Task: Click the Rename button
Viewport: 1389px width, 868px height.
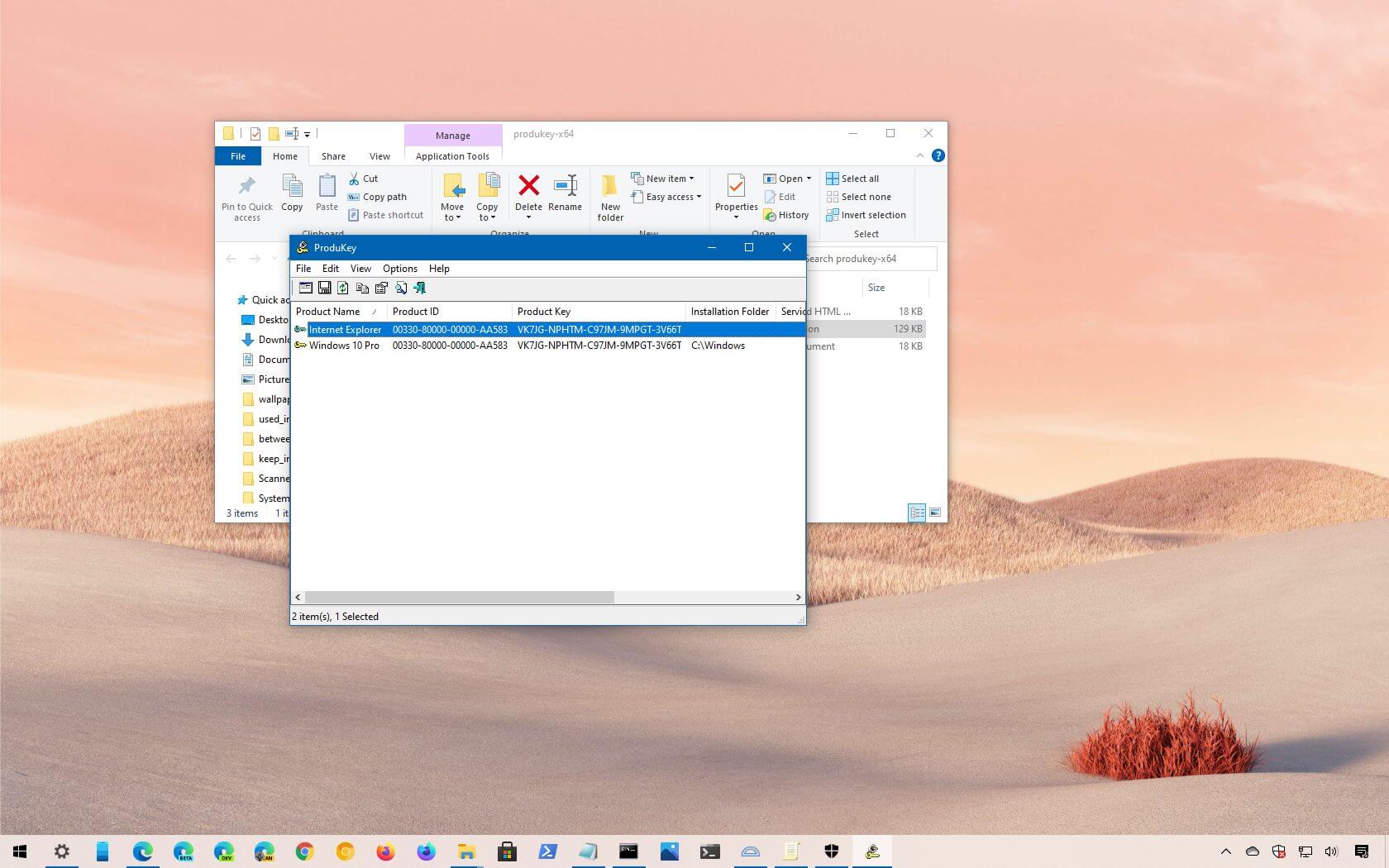Action: pyautogui.click(x=565, y=196)
